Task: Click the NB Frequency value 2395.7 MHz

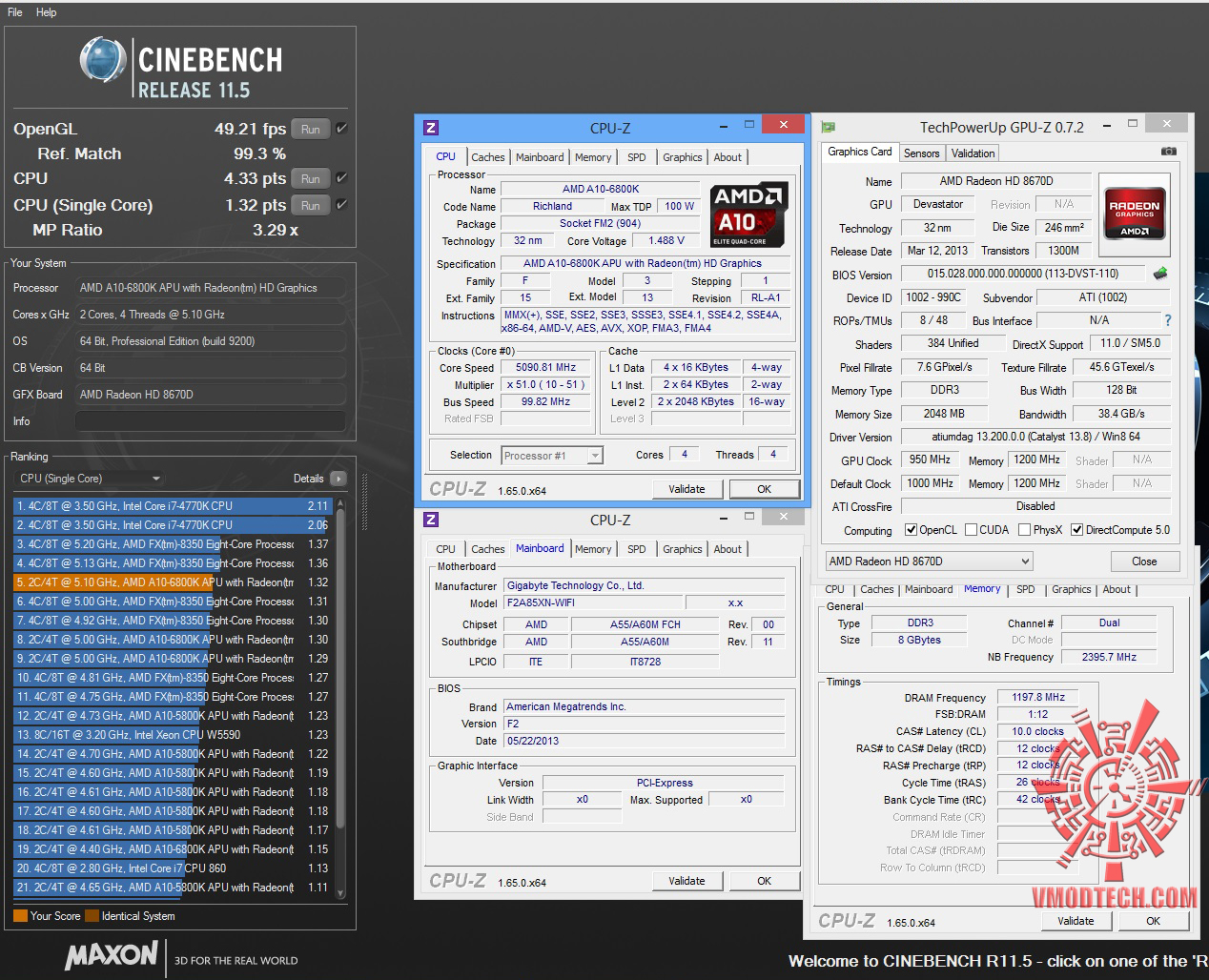Action: tap(1109, 657)
